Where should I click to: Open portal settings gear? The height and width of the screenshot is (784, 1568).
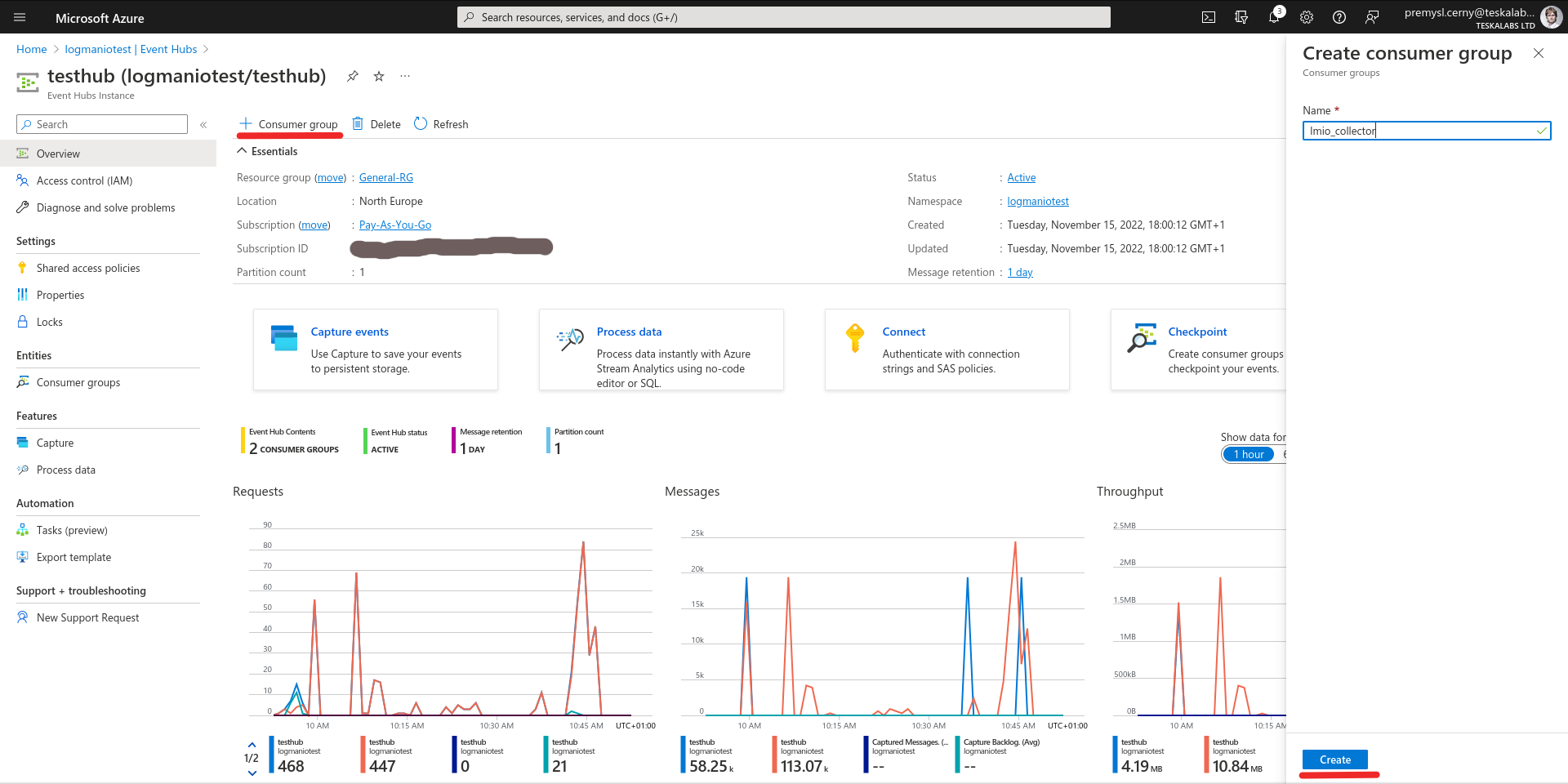click(x=1307, y=17)
